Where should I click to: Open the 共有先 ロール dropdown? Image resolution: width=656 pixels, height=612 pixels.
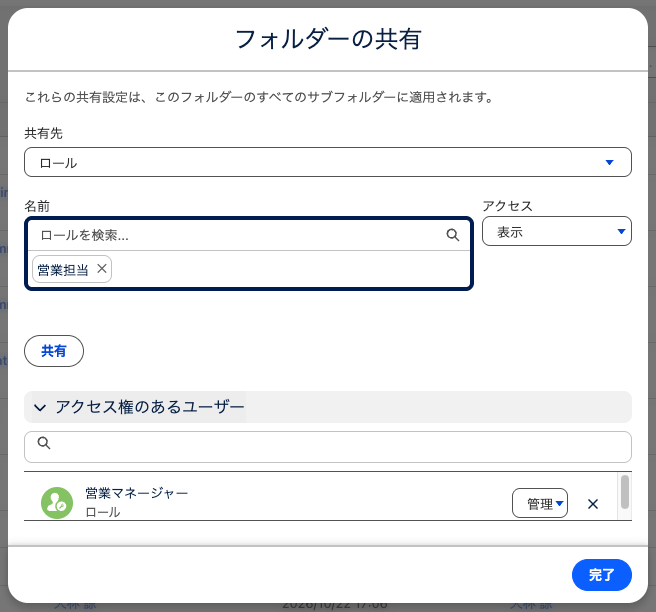pyautogui.click(x=328, y=162)
